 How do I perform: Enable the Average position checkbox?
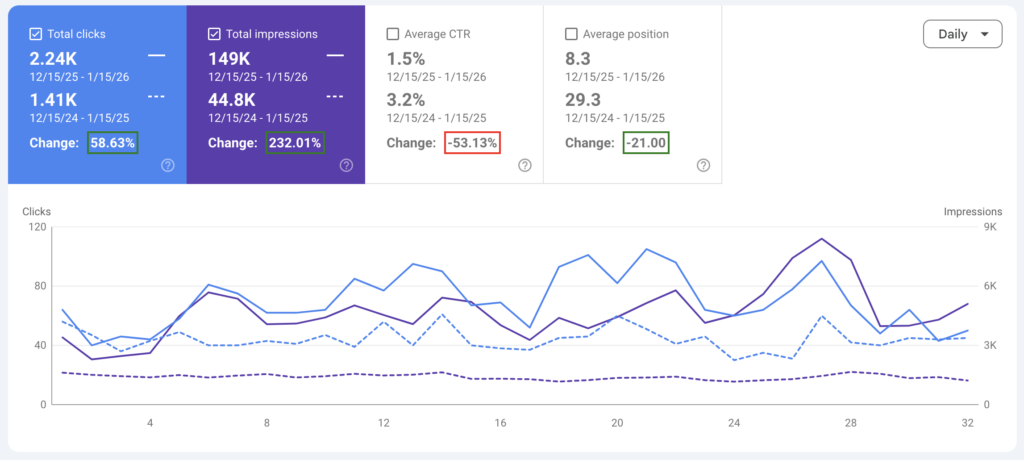[x=572, y=34]
